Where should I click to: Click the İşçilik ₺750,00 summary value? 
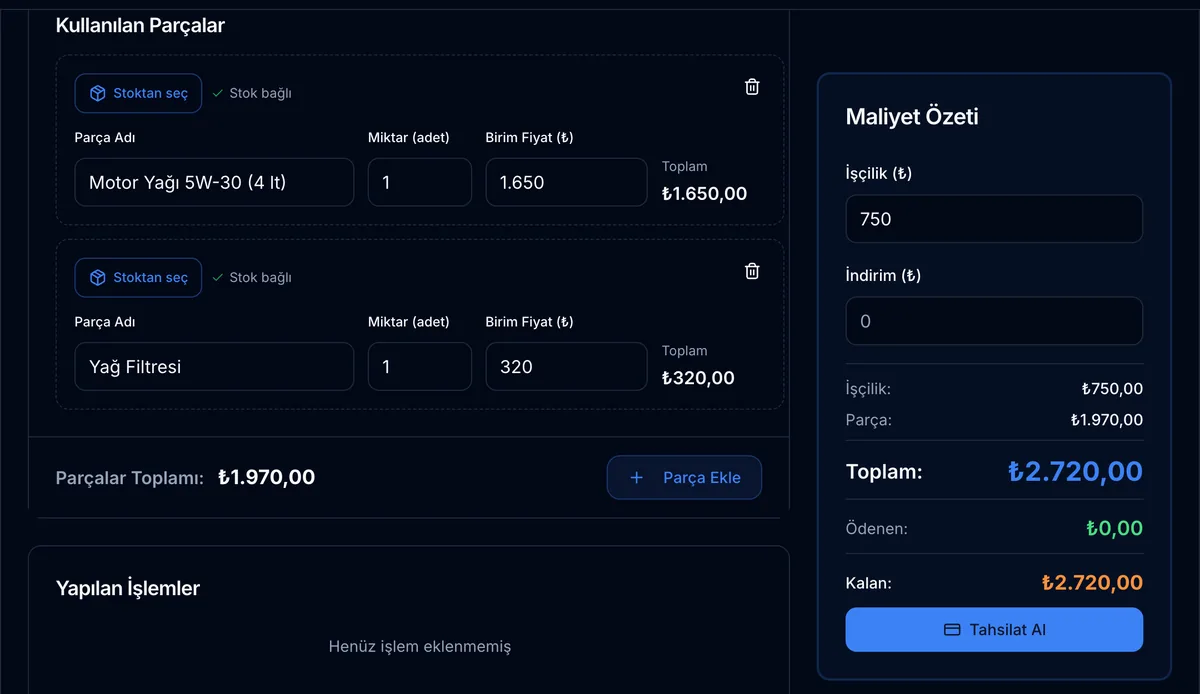pos(1112,389)
